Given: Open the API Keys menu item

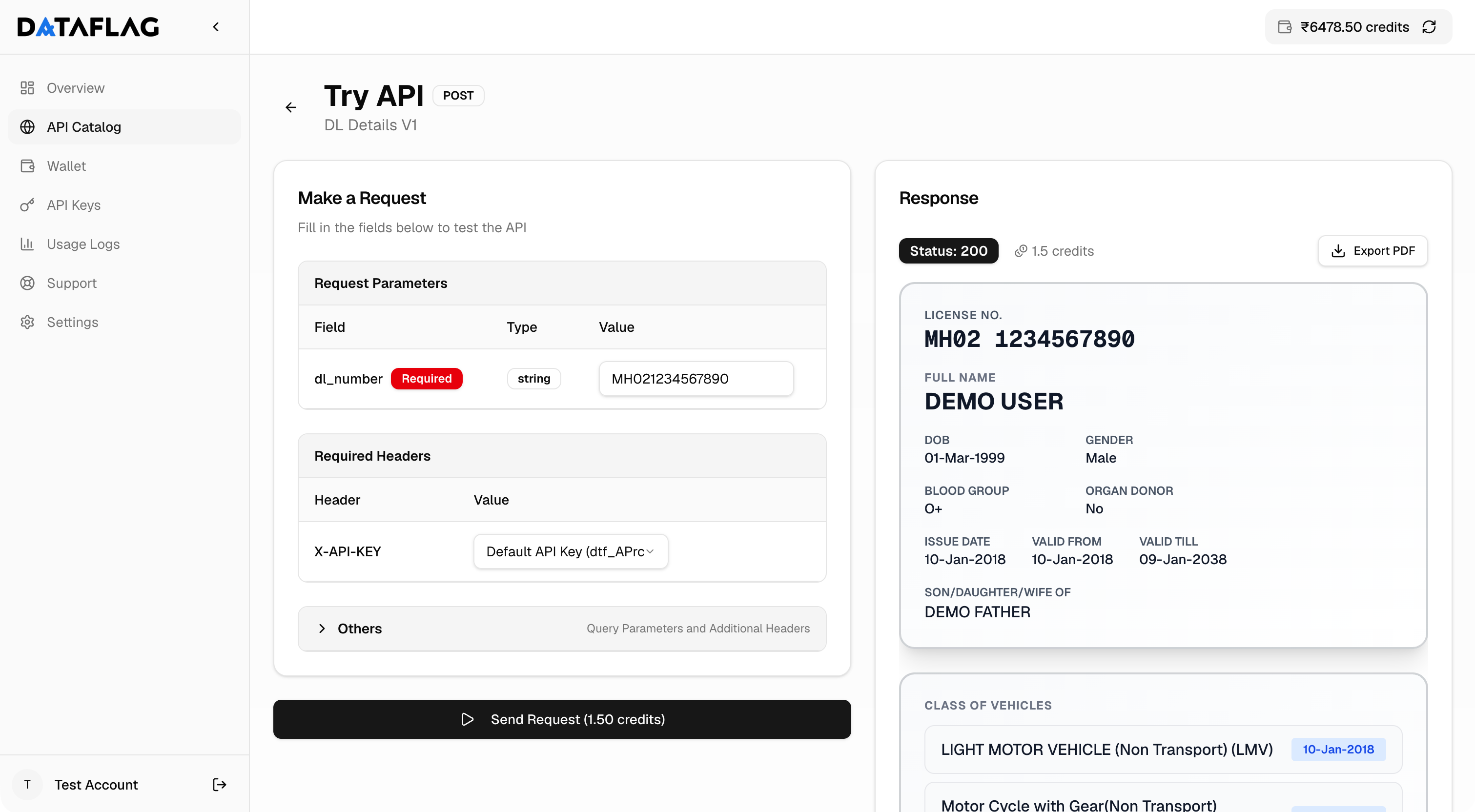Looking at the screenshot, I should [x=124, y=205].
